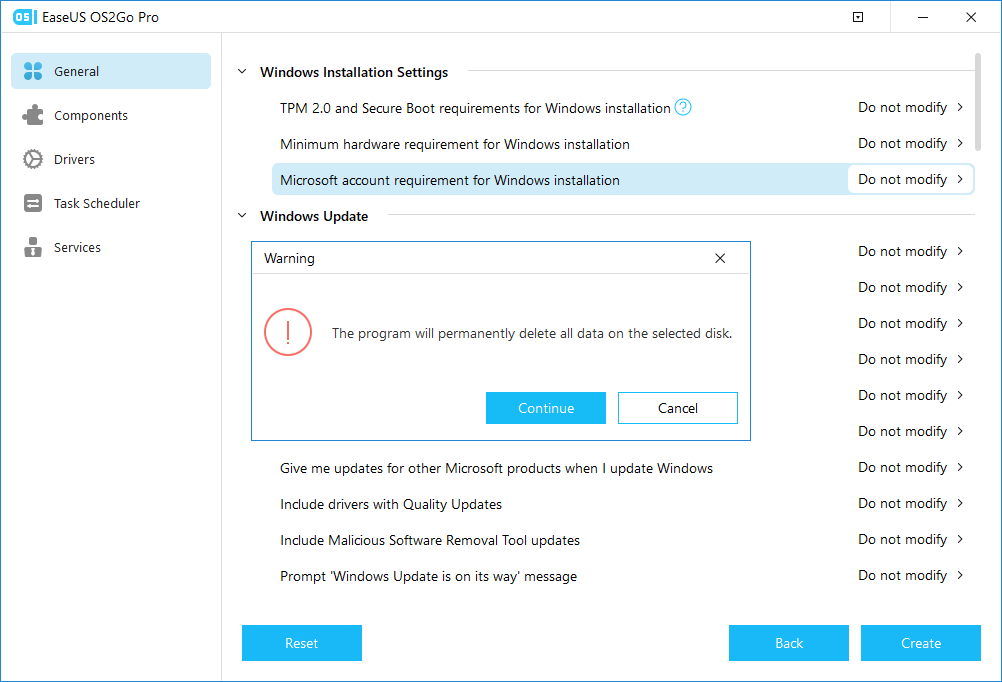Viewport: 1002px width, 682px height.
Task: Click 'Include drivers with Quality Updates' text
Action: pos(391,504)
